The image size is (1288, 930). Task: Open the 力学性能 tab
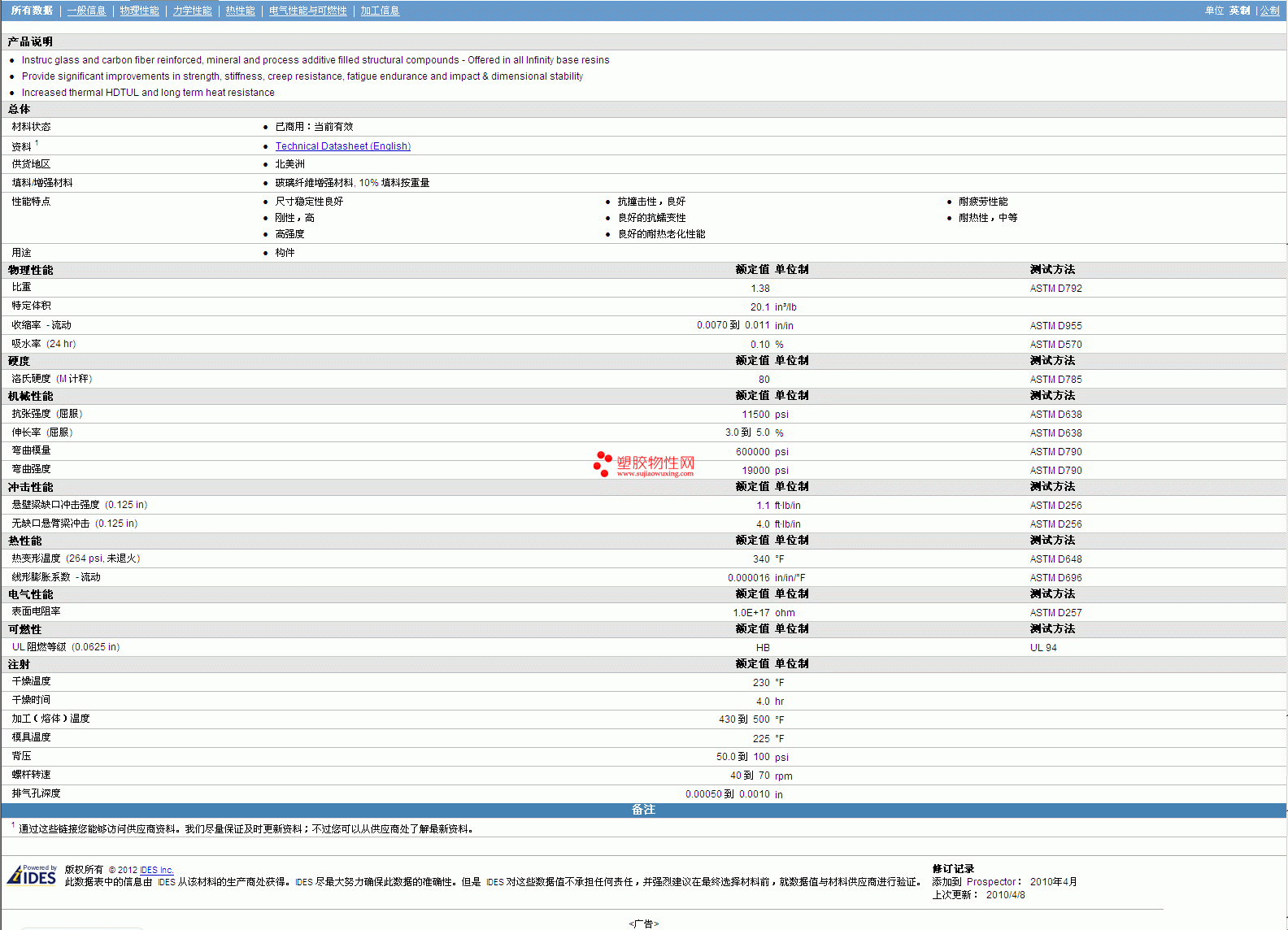pos(192,11)
